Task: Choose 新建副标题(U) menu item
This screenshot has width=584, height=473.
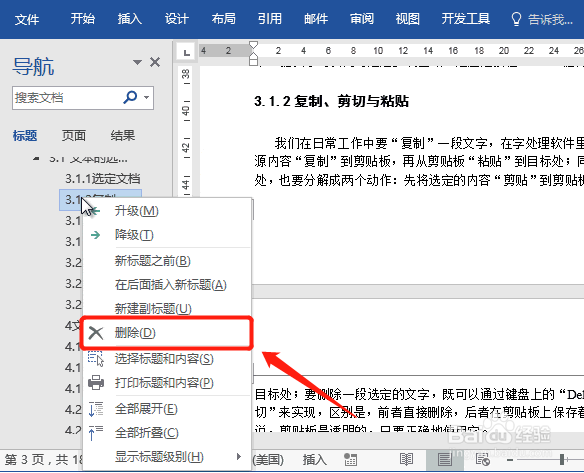Action: tap(166, 308)
